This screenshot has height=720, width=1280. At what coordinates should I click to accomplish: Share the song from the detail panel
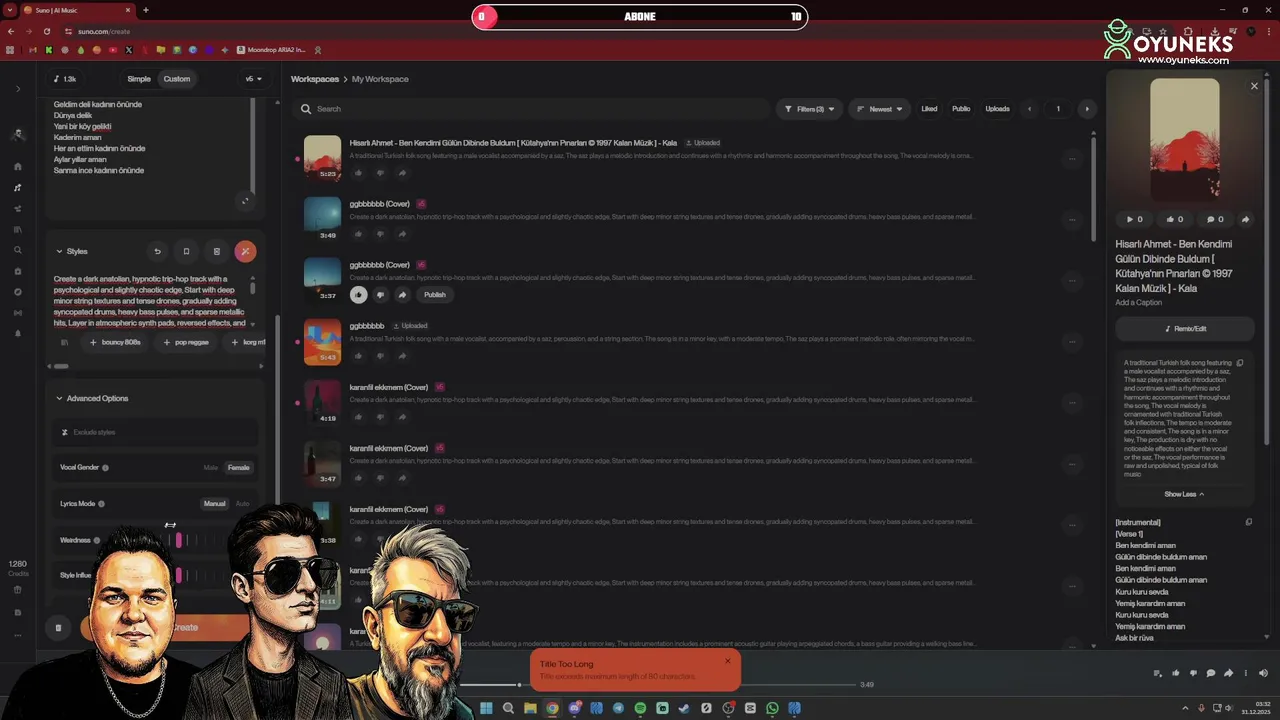coord(1245,219)
